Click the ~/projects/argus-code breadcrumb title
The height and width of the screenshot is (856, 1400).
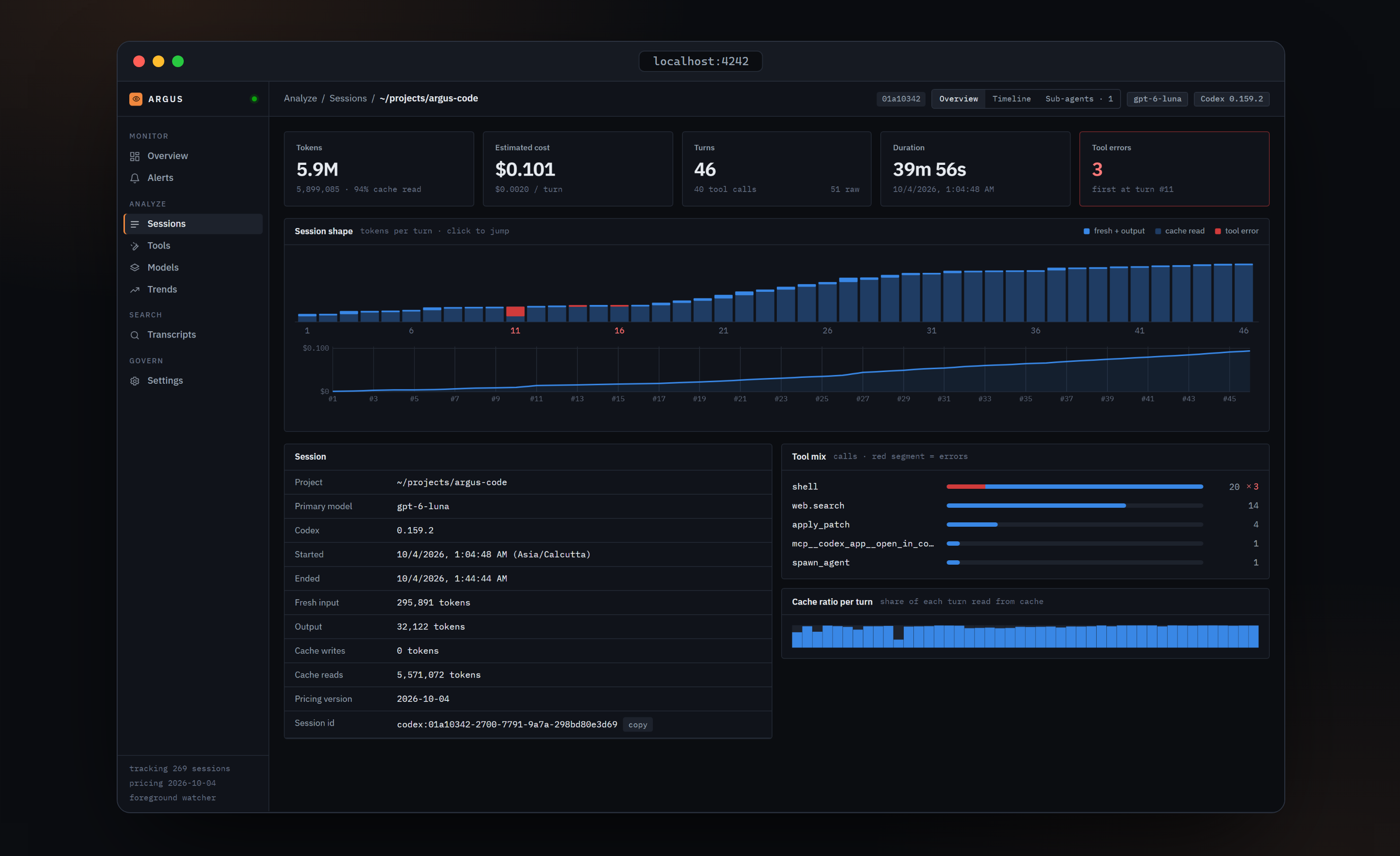[428, 98]
